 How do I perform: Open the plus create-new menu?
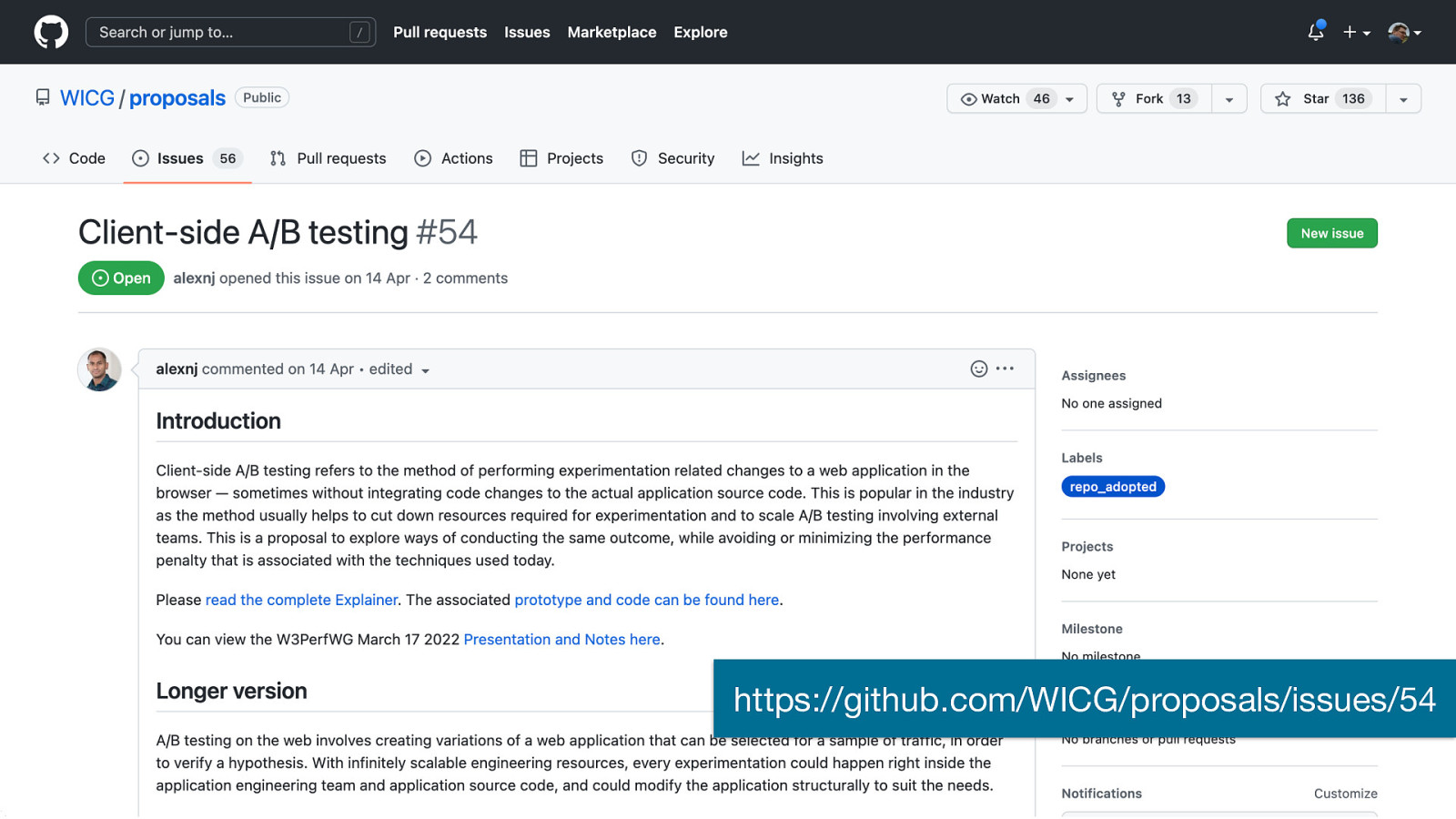pos(1356,32)
